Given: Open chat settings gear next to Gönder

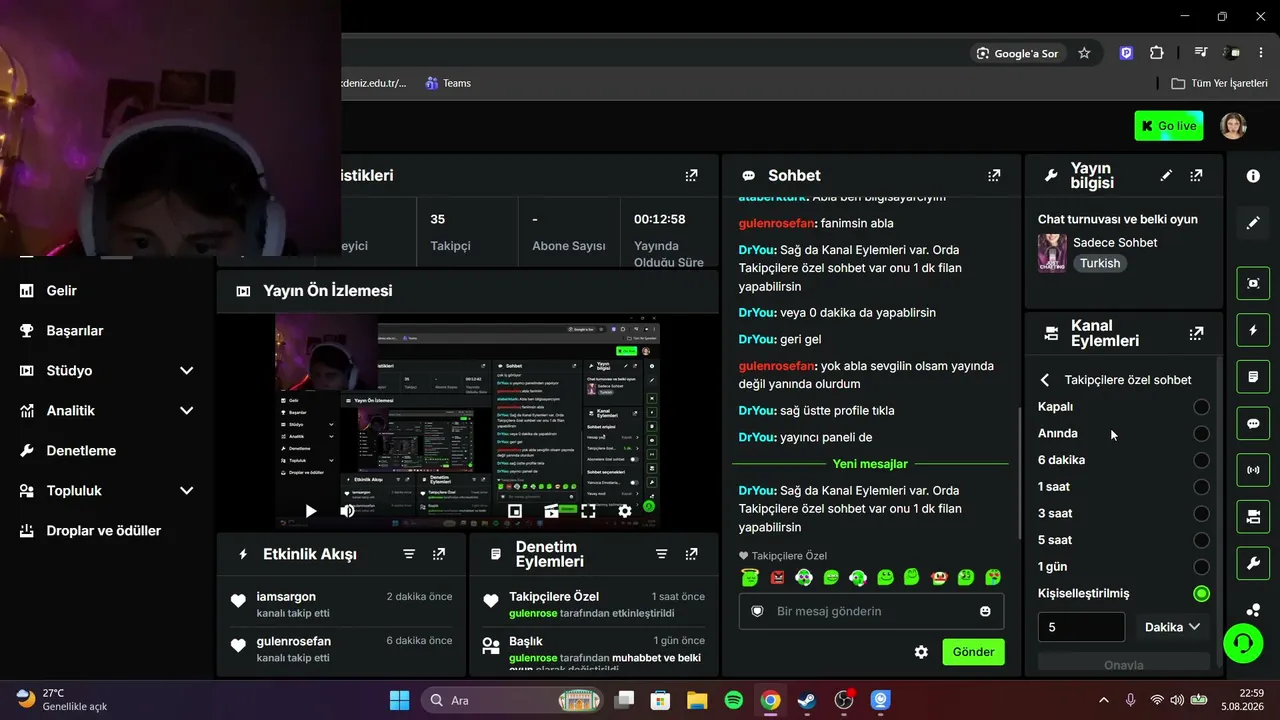Looking at the screenshot, I should 921,652.
